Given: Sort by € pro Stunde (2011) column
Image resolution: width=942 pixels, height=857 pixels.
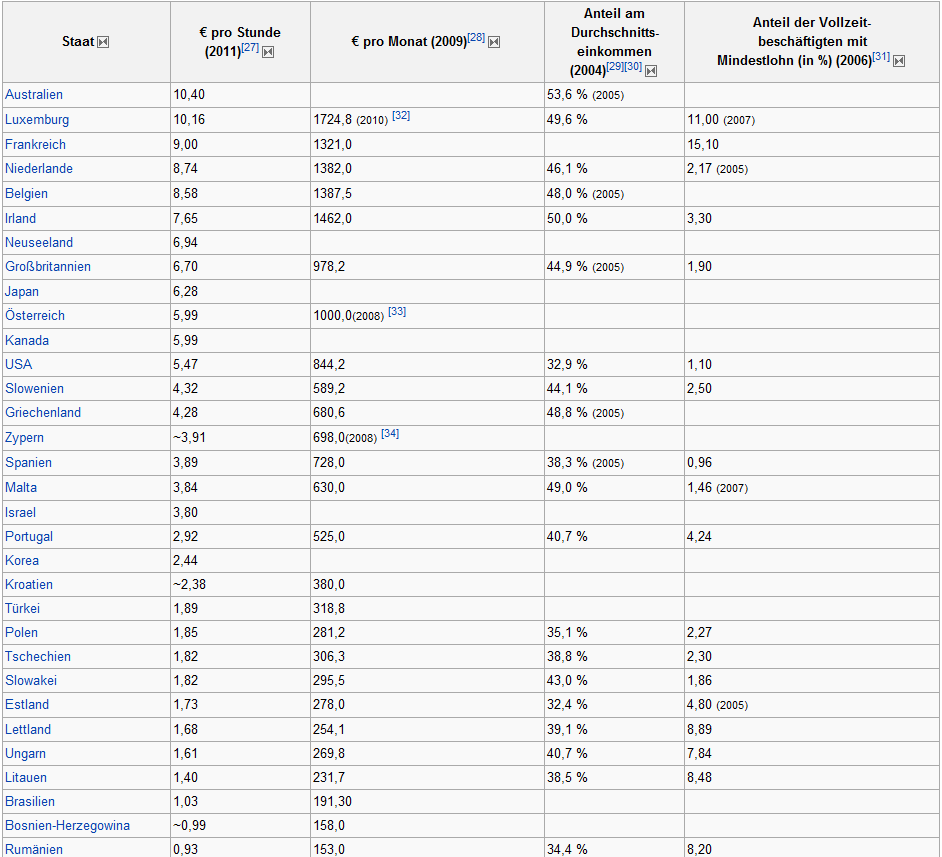Looking at the screenshot, I should point(268,52).
